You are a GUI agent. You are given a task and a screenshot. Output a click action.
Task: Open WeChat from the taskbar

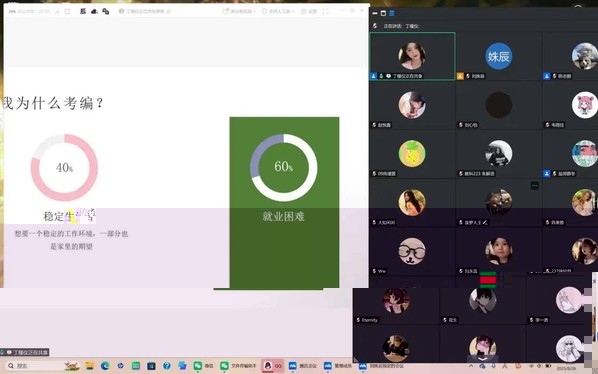[203, 366]
